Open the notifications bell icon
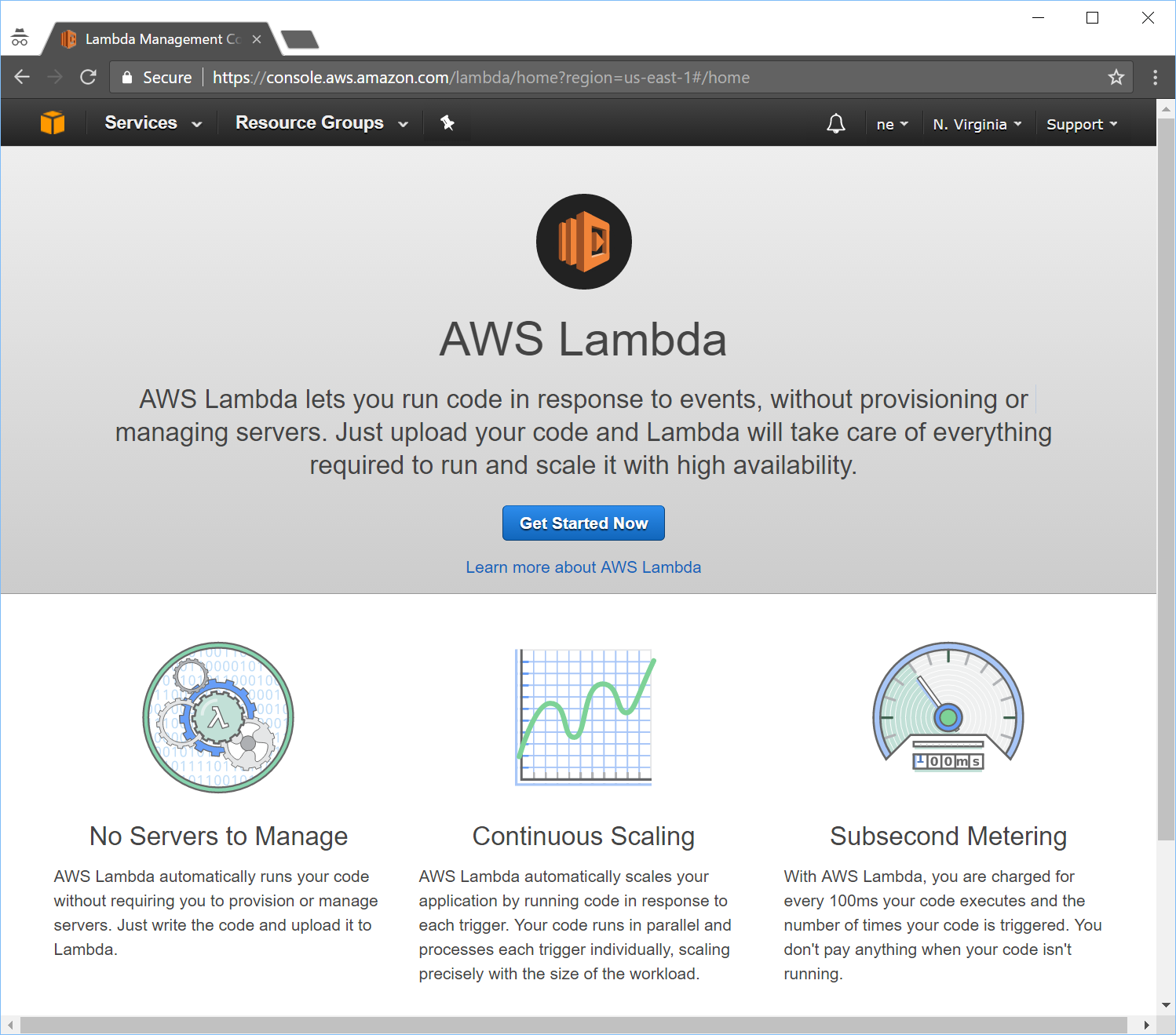The image size is (1176, 1035). click(836, 124)
